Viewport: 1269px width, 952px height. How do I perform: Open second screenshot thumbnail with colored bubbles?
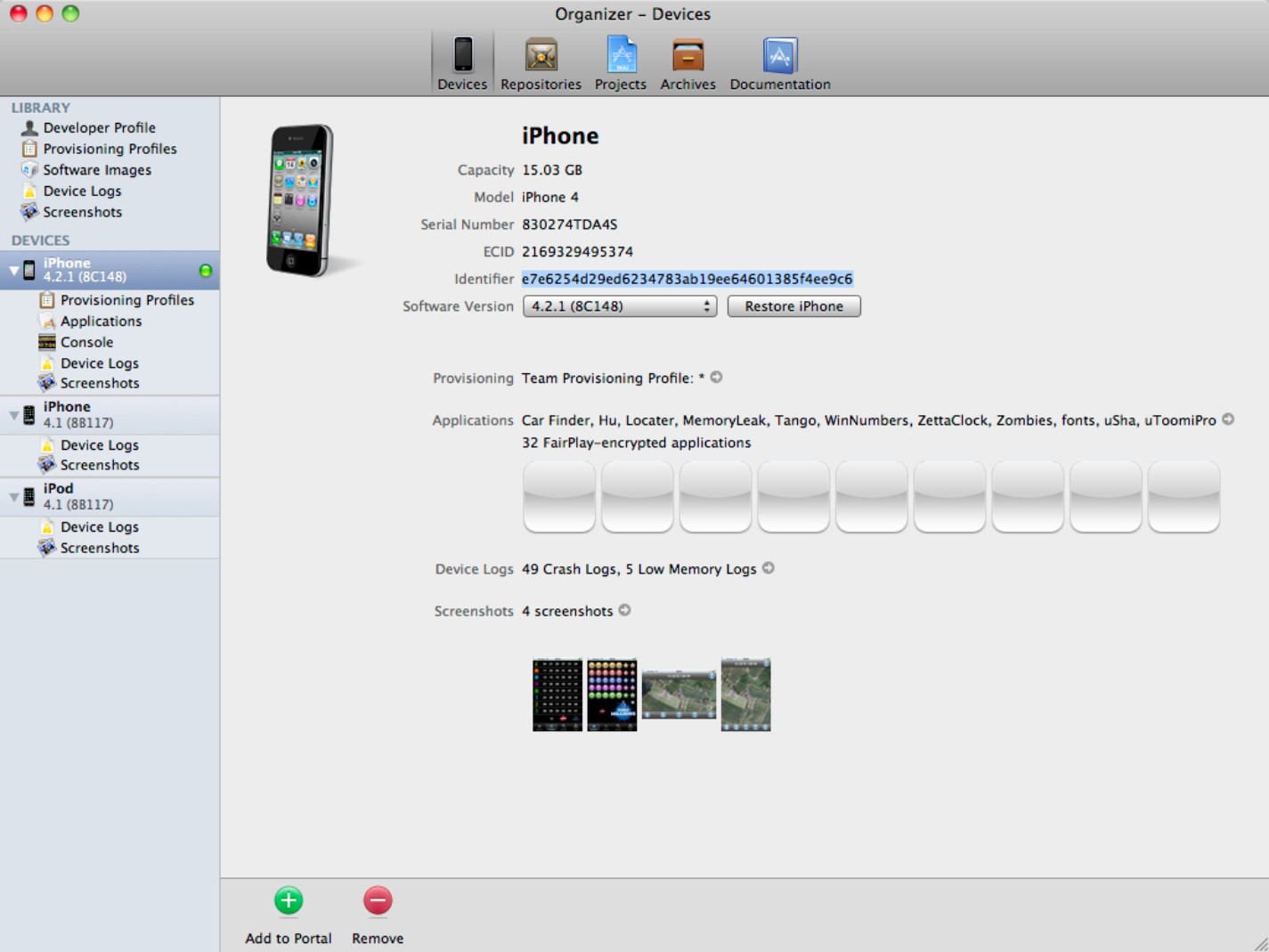coord(612,695)
